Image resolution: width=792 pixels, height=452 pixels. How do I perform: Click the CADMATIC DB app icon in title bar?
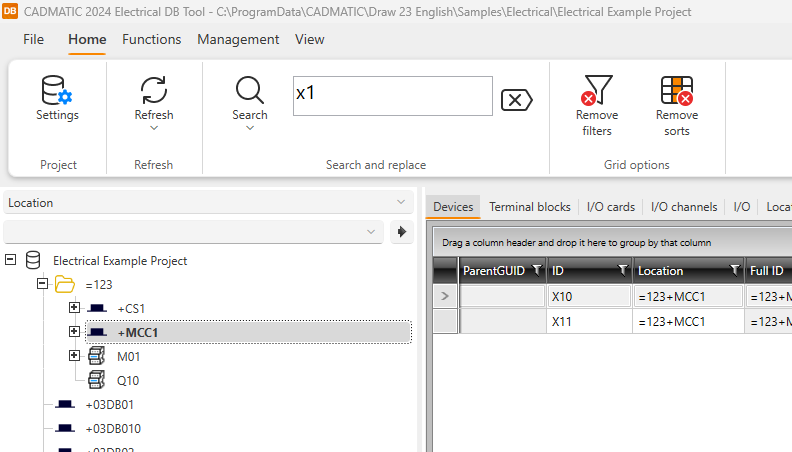tap(10, 11)
